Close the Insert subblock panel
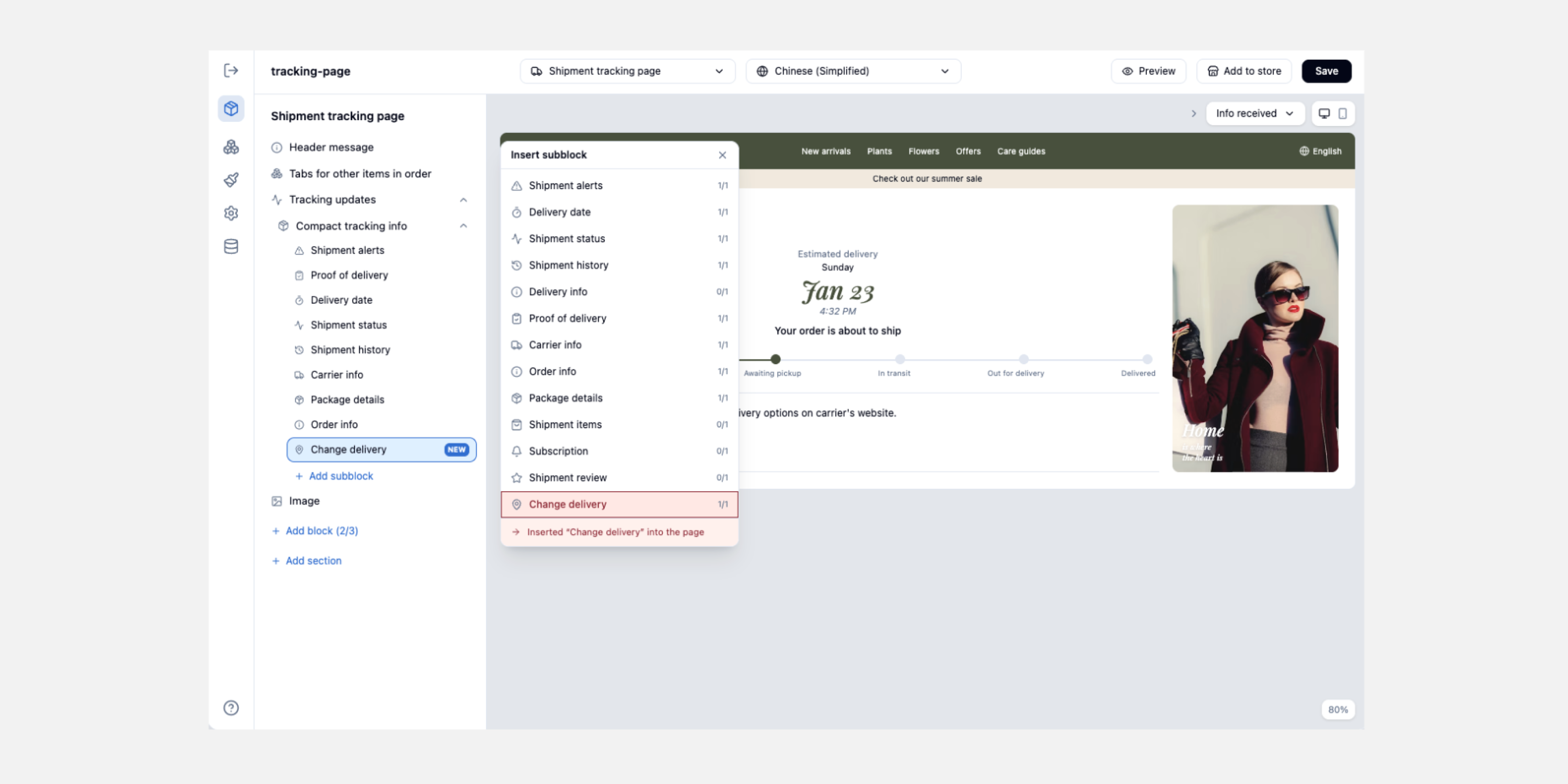This screenshot has width=1568, height=784. (x=722, y=155)
